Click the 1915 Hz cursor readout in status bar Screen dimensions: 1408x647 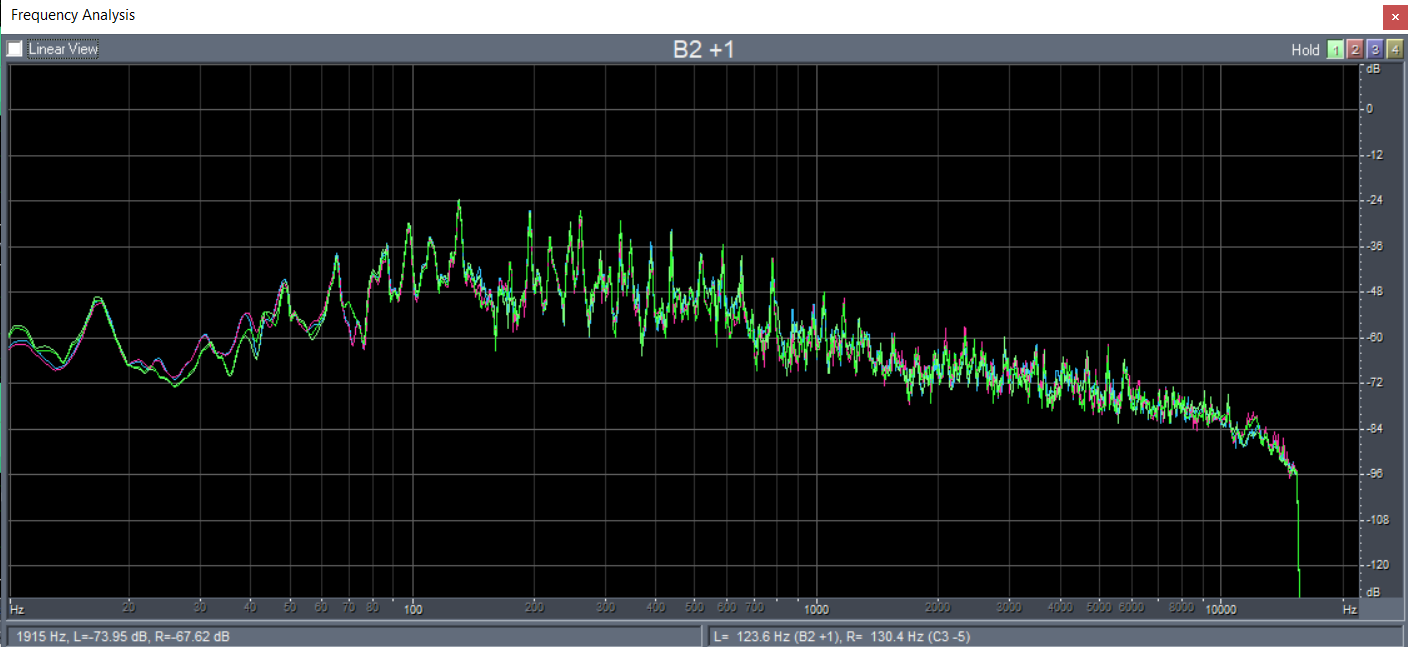coord(123,637)
